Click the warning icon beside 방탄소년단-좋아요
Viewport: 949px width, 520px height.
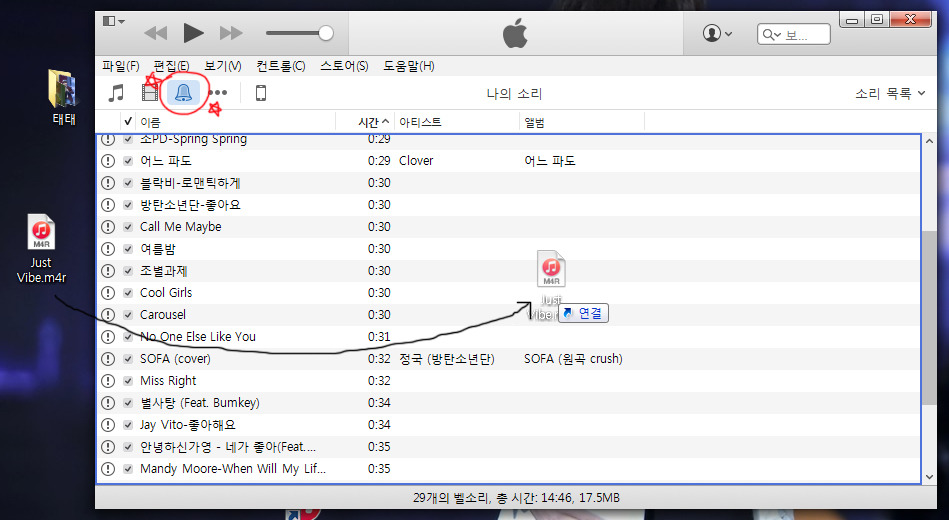click(x=108, y=205)
